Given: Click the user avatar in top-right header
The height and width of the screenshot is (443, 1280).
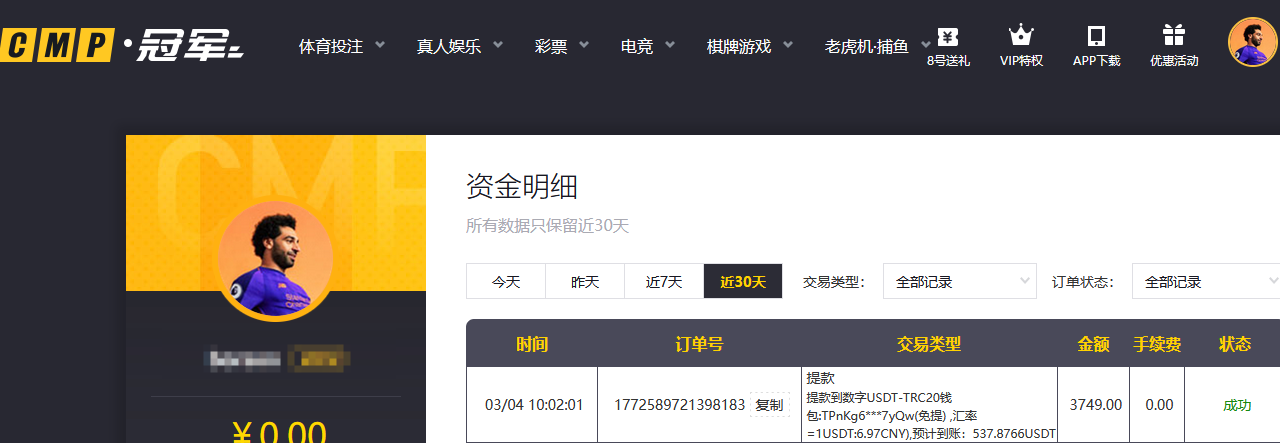Looking at the screenshot, I should pyautogui.click(x=1253, y=43).
